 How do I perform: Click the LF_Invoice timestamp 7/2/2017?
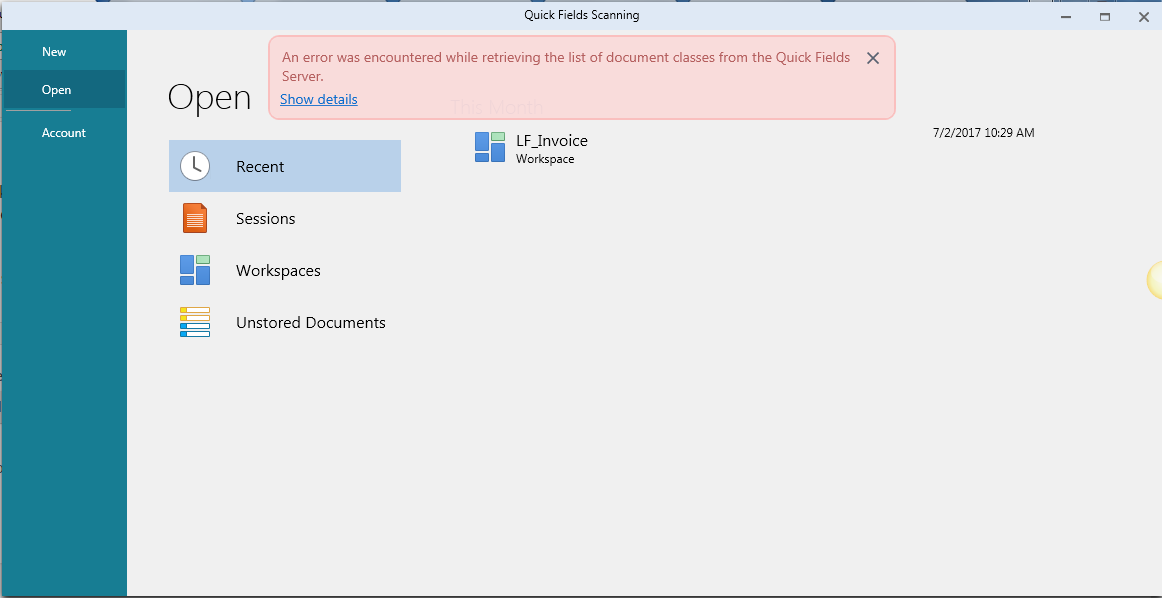pyautogui.click(x=983, y=133)
